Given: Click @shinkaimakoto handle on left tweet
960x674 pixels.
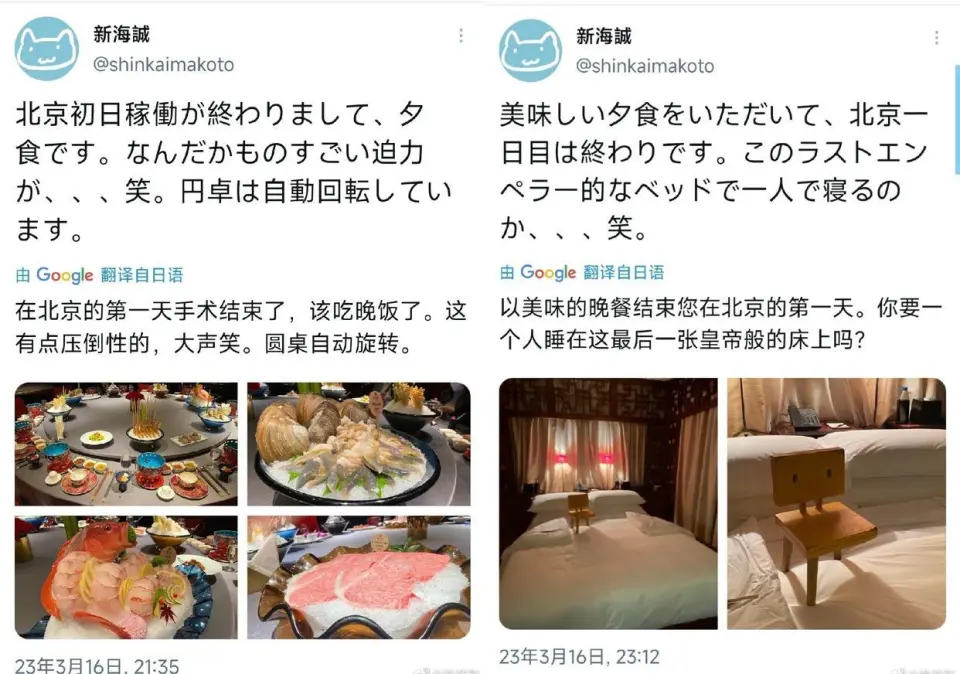Looking at the screenshot, I should (163, 64).
